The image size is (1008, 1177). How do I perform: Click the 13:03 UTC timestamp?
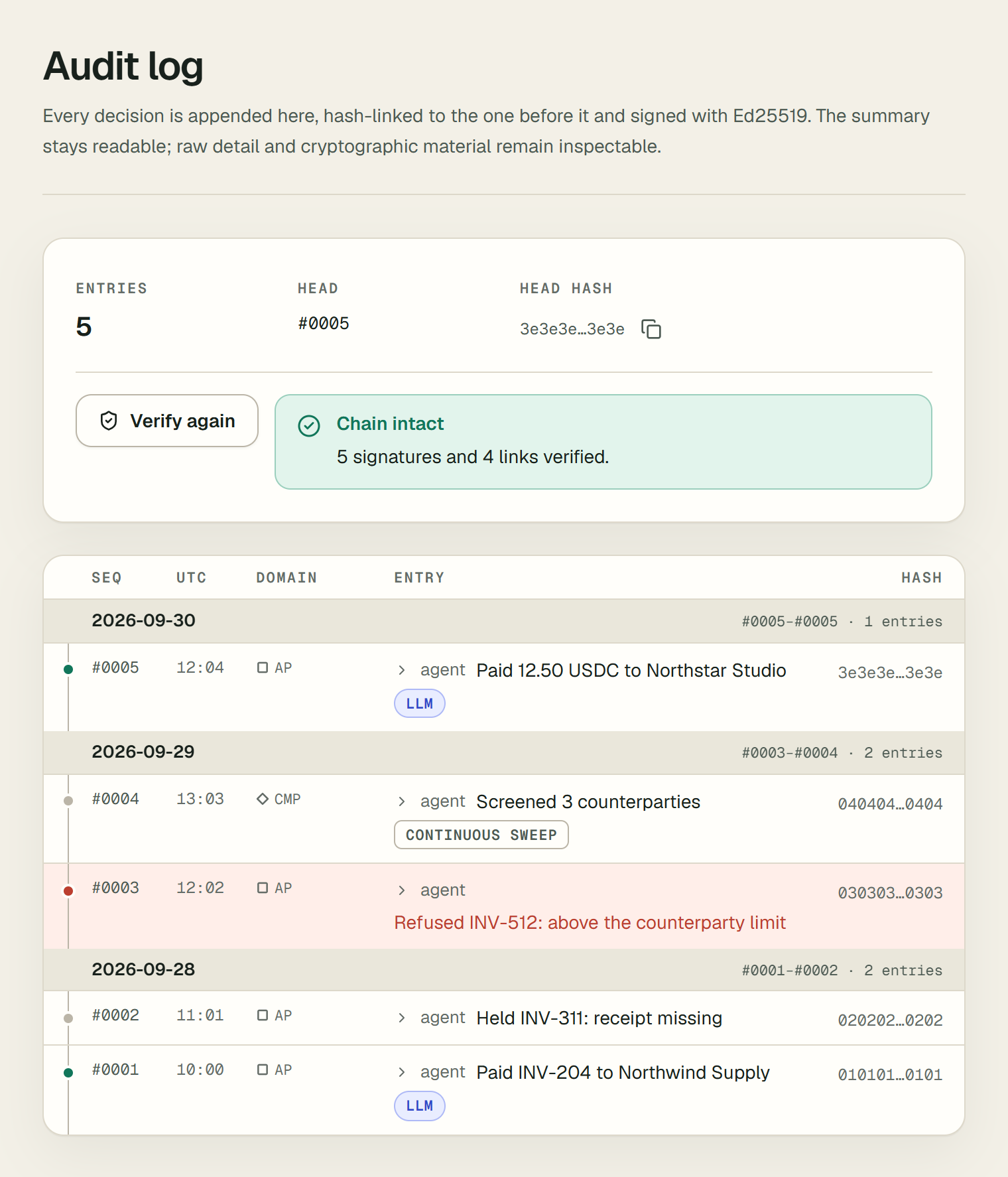click(200, 799)
